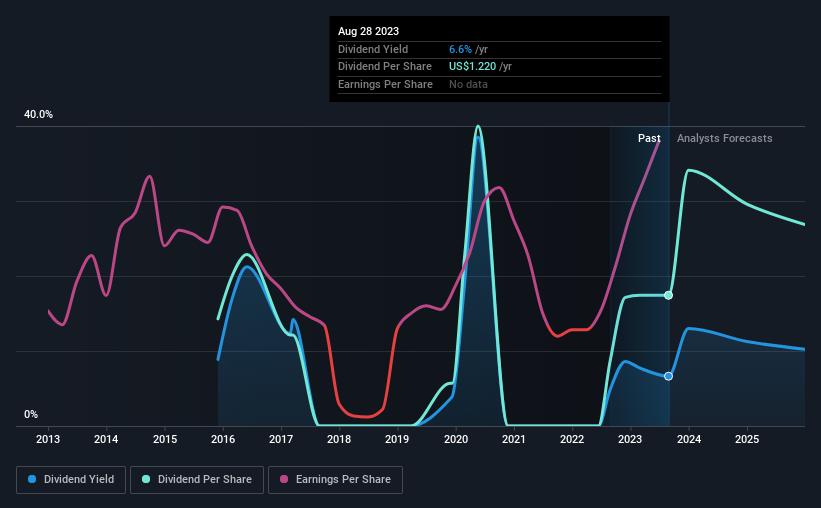Image resolution: width=821 pixels, height=508 pixels.
Task: Click the Aug 28 2023 tooltip header
Action: (x=368, y=31)
